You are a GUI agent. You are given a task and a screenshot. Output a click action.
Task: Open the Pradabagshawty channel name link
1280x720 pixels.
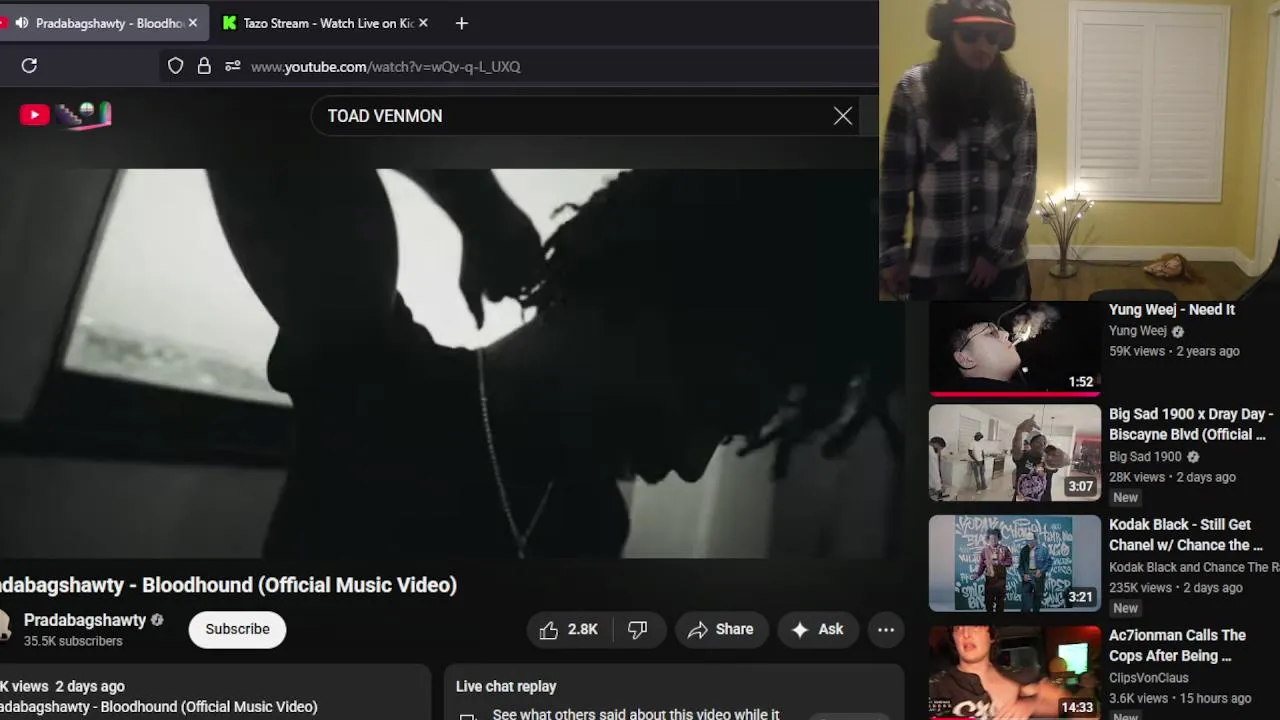(85, 620)
